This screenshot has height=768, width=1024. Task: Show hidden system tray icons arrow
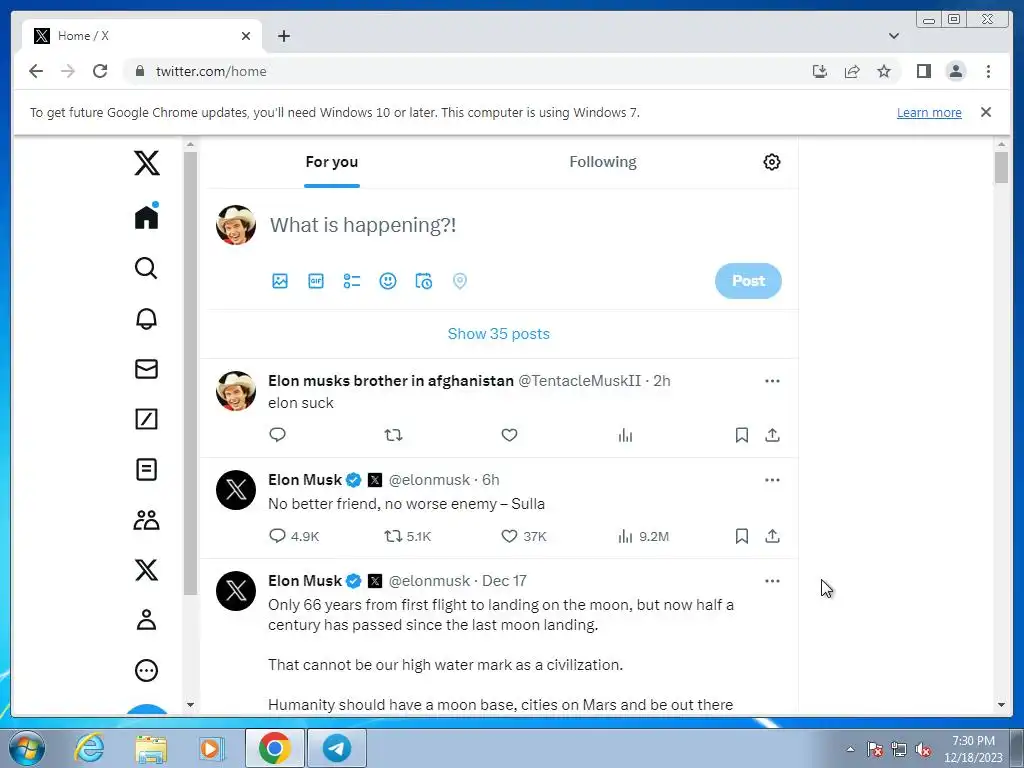(x=850, y=749)
